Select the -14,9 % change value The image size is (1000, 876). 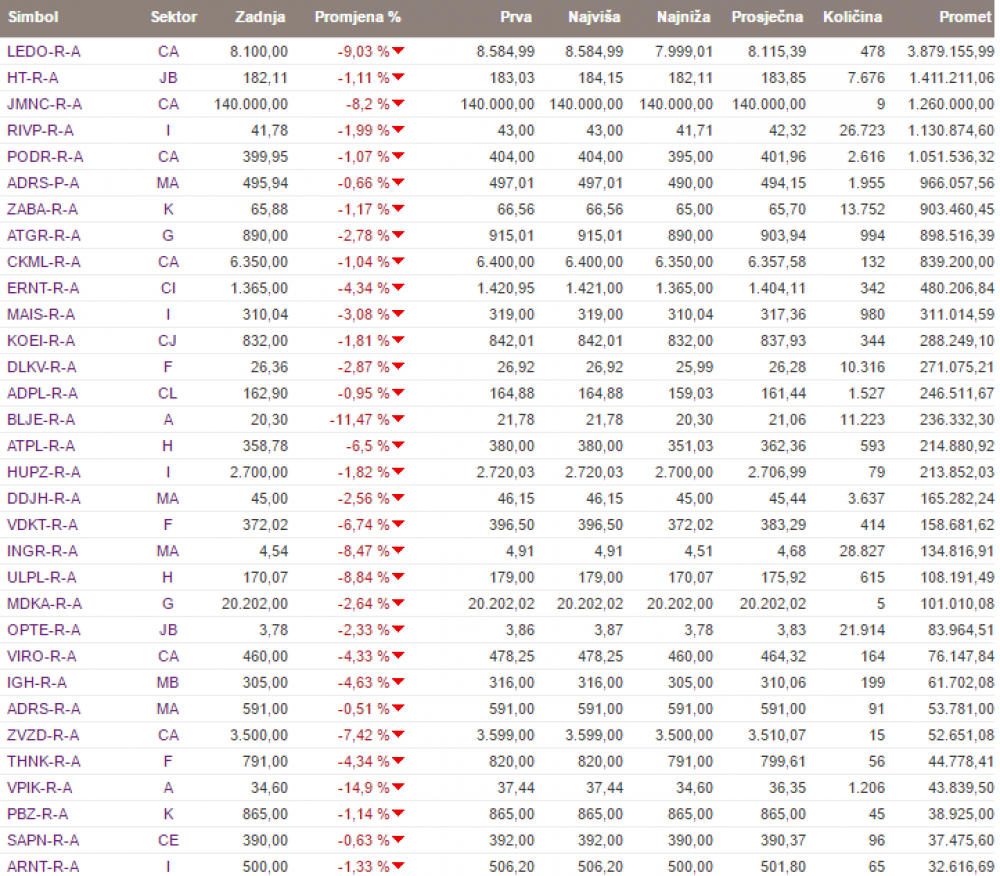click(x=364, y=788)
